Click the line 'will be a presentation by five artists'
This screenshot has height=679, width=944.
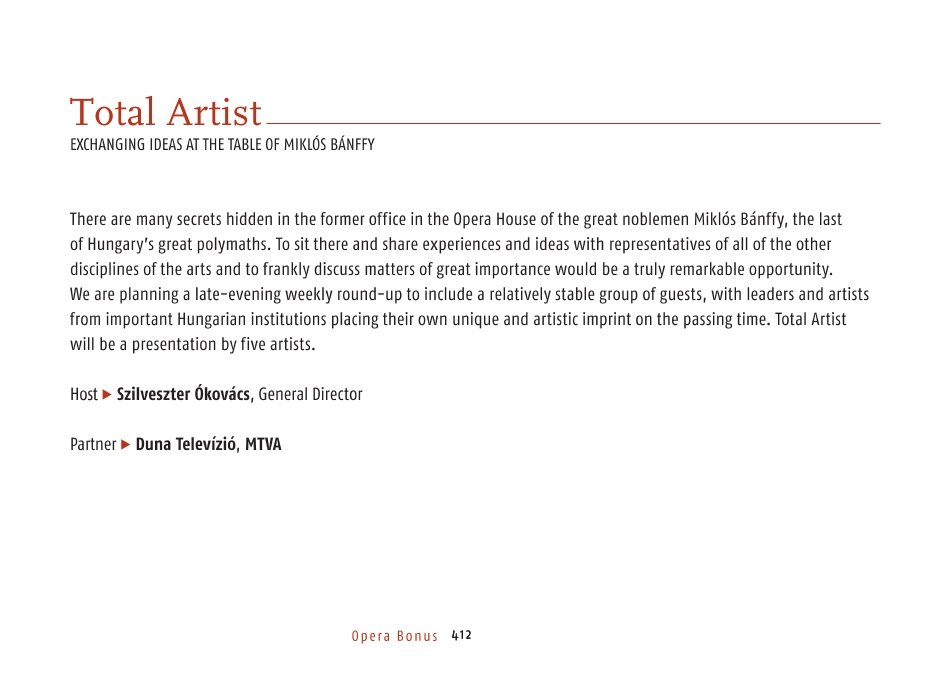click(x=193, y=344)
